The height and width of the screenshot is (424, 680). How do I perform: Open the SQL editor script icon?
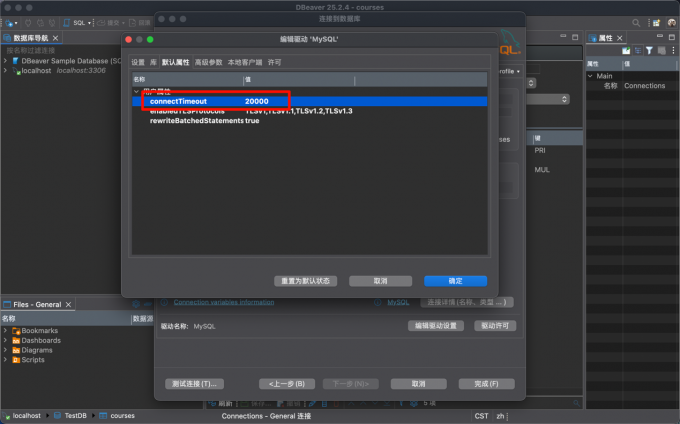click(x=66, y=23)
